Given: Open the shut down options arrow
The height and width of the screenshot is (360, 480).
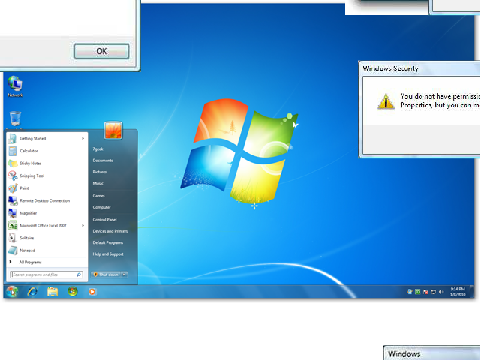Looking at the screenshot, I should coord(124,274).
